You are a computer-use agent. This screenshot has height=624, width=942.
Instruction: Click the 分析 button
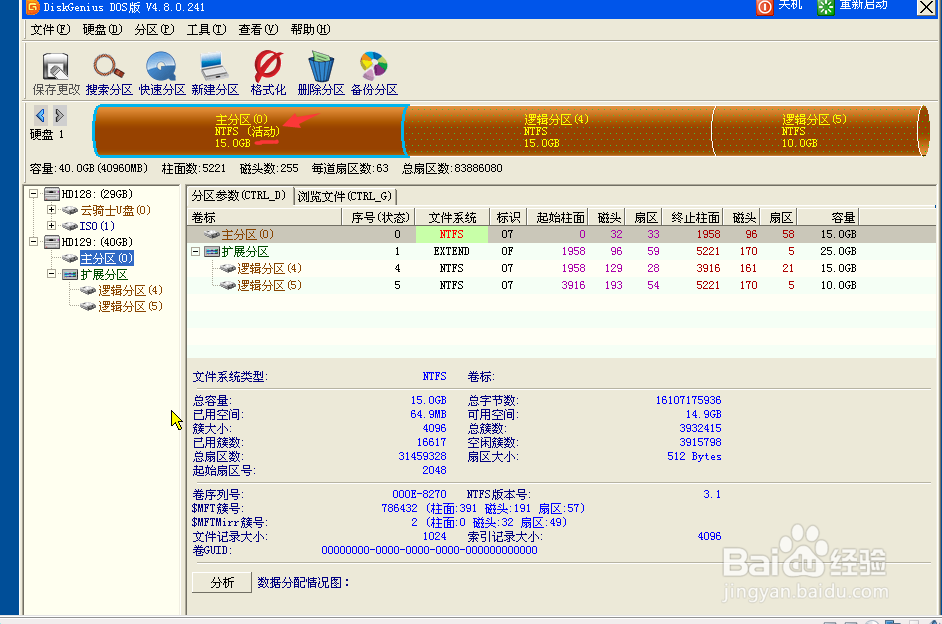click(x=222, y=583)
